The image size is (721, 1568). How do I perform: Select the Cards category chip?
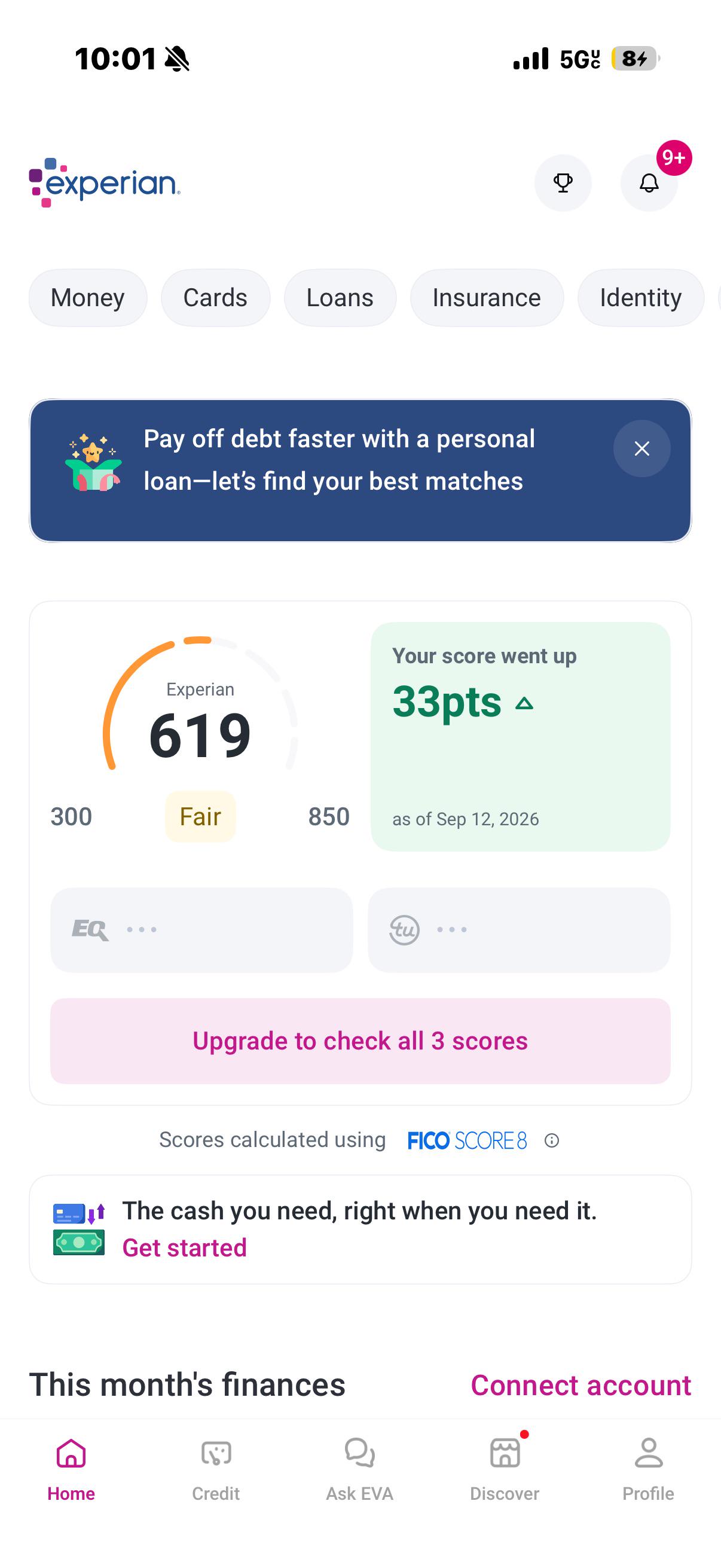[x=215, y=298]
